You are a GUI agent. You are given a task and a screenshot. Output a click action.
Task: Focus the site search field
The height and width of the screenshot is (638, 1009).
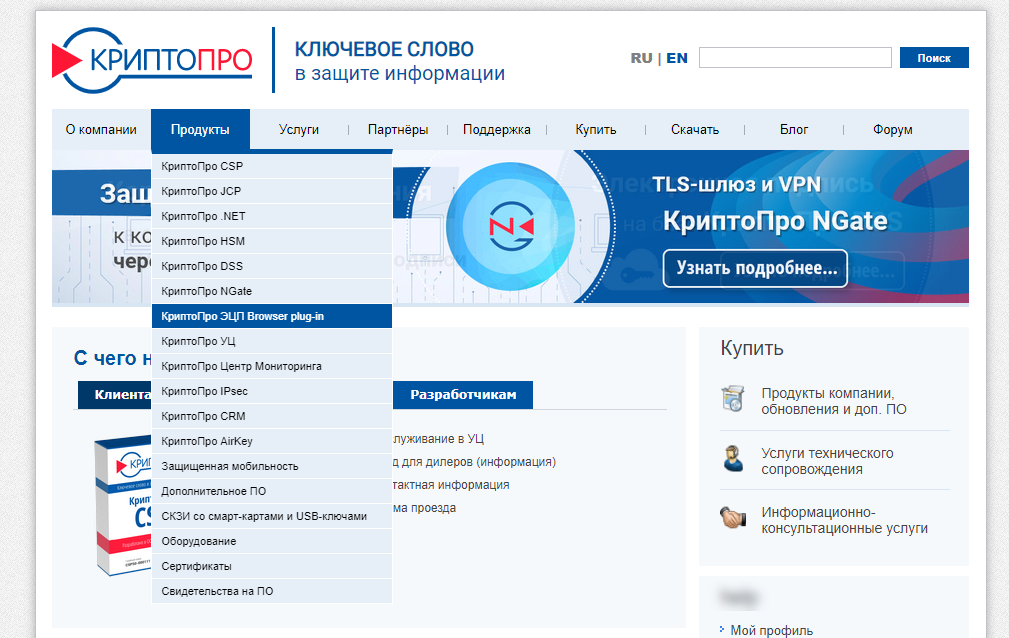pyautogui.click(x=795, y=57)
